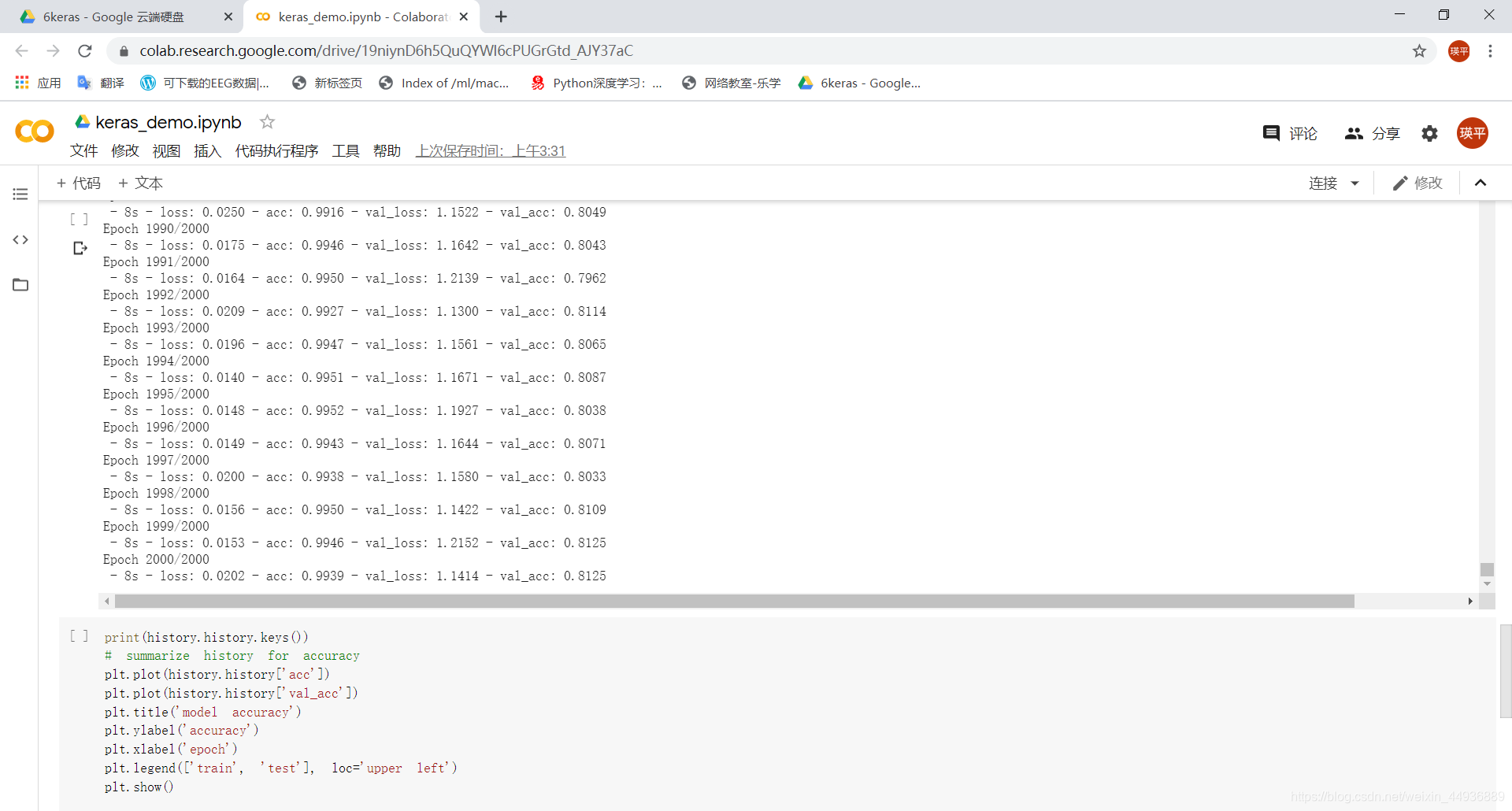Click the '# summarize history for accuracy' comment
The width and height of the screenshot is (1512, 811).
[x=232, y=656]
